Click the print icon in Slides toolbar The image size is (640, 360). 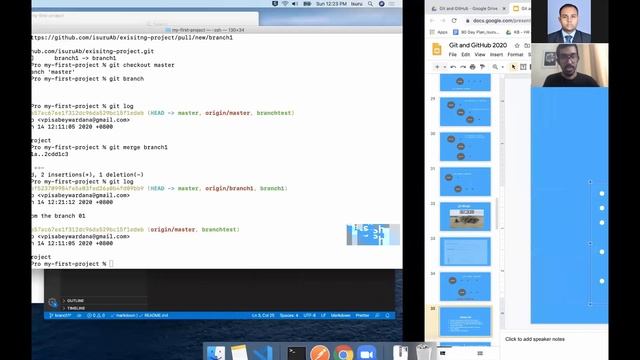pos(473,67)
